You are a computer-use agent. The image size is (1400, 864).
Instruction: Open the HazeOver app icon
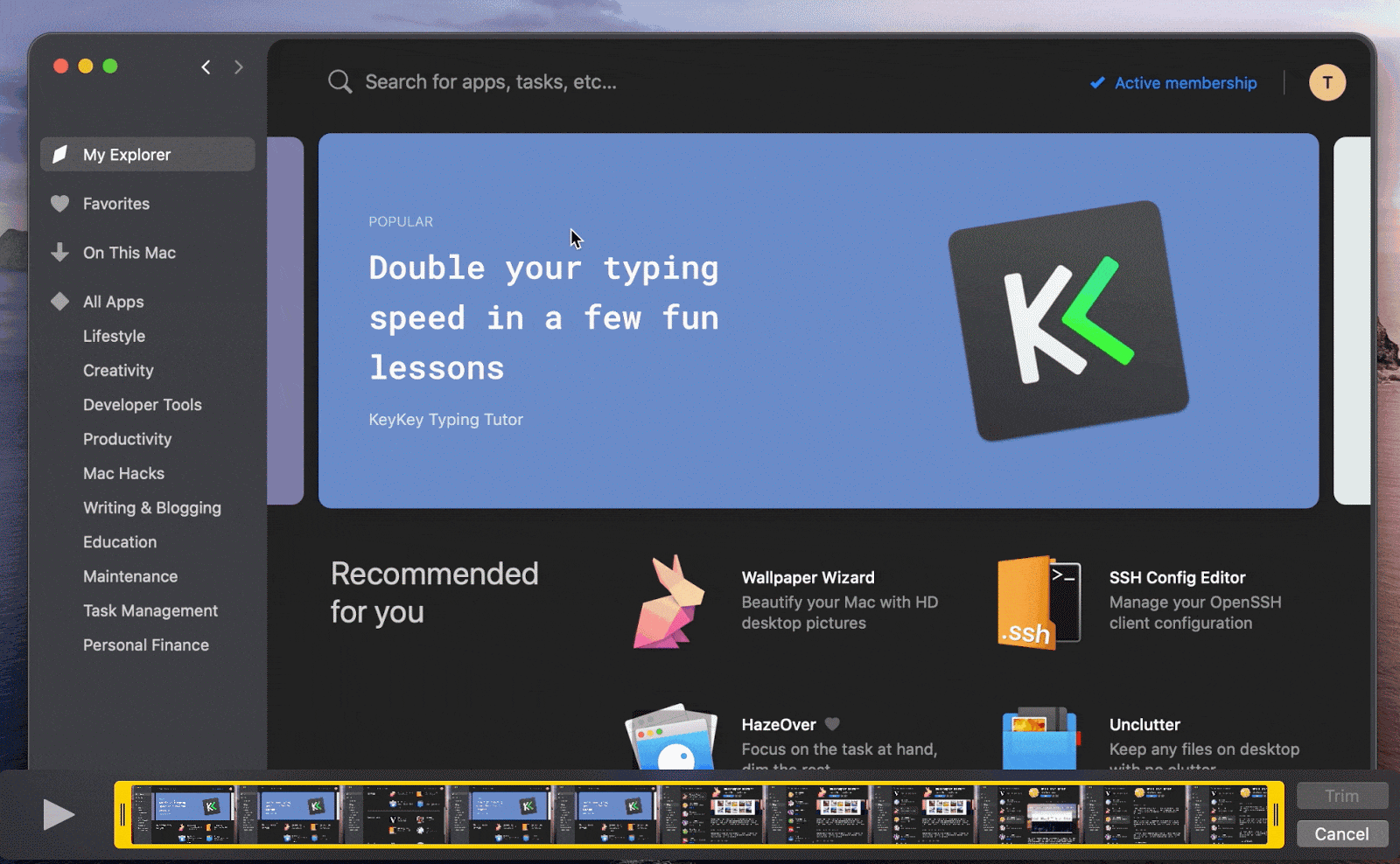pos(671,737)
